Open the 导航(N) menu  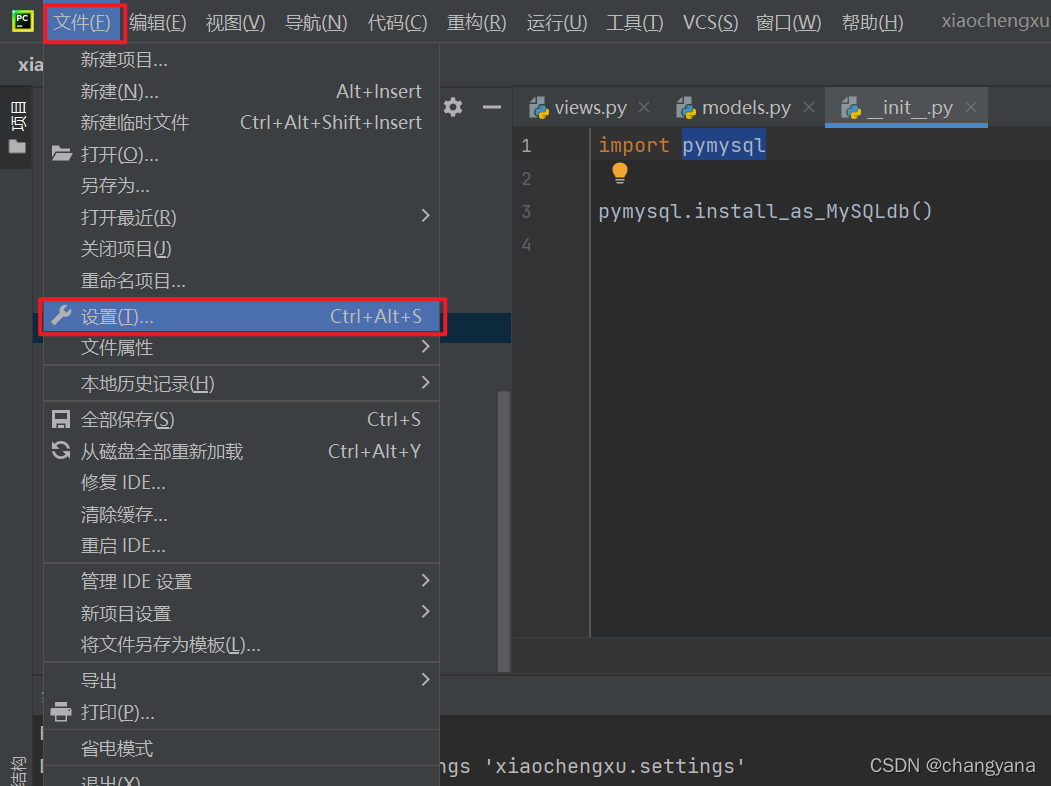pos(316,22)
